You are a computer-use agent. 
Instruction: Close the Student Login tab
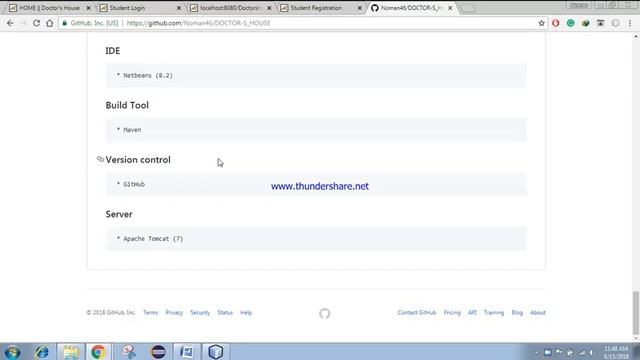click(179, 8)
